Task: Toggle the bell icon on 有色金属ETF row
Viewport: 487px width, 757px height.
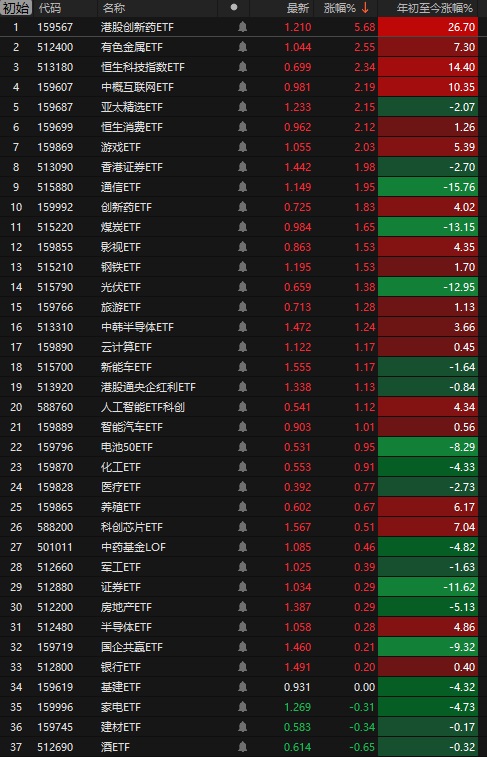Action: tap(242, 47)
